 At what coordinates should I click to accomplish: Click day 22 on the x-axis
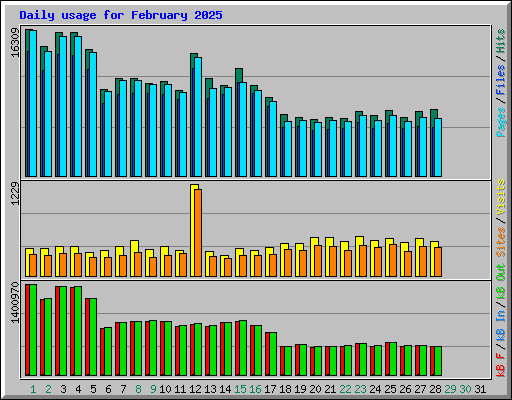point(345,389)
